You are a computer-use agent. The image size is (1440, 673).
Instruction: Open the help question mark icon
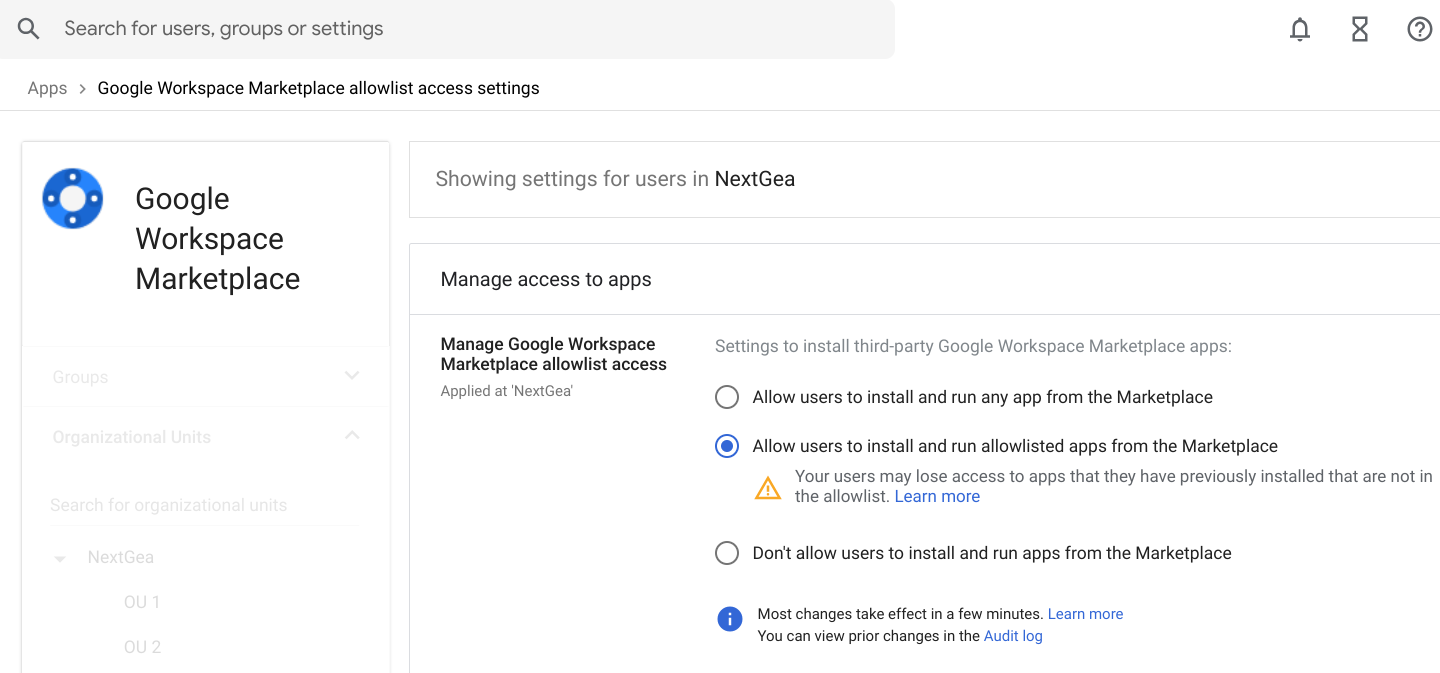(x=1420, y=30)
